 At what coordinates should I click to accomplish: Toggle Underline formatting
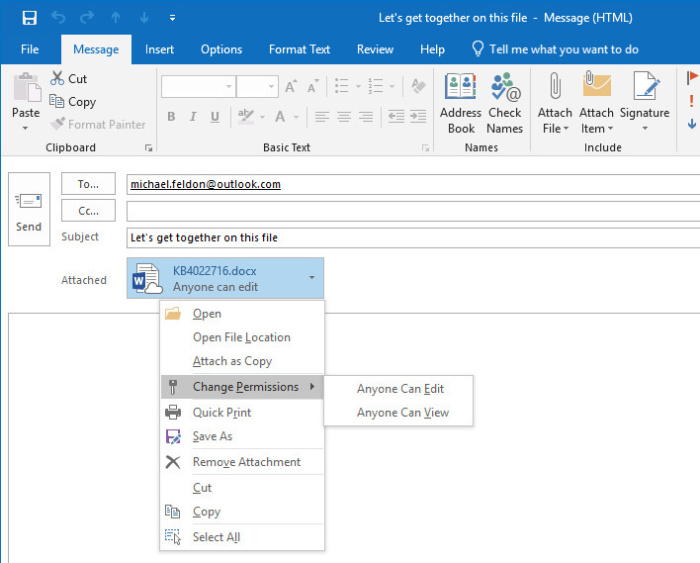click(214, 117)
